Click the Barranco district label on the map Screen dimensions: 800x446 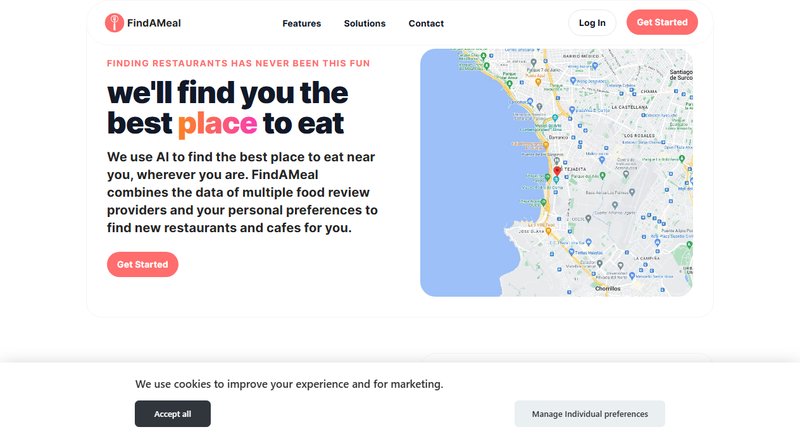point(558,137)
